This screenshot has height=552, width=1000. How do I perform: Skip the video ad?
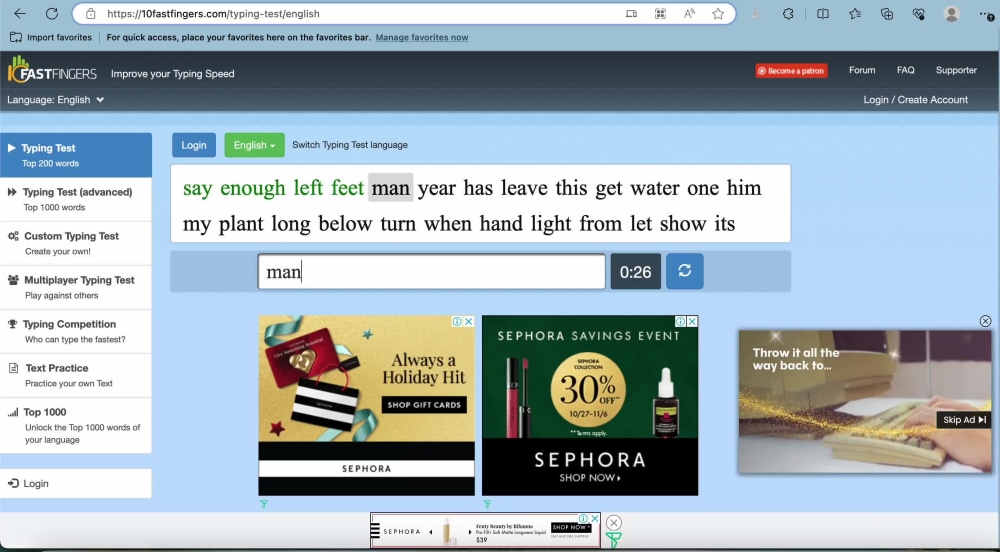tap(964, 419)
